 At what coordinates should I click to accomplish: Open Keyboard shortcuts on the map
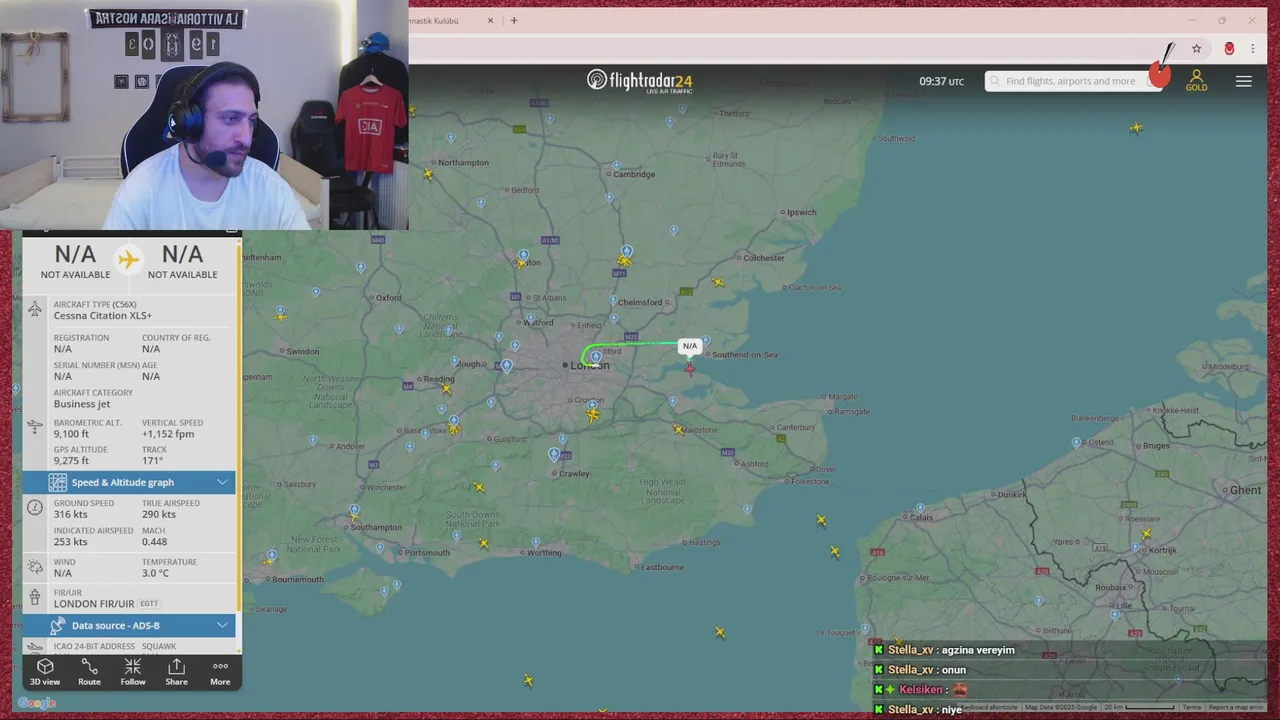[989, 708]
